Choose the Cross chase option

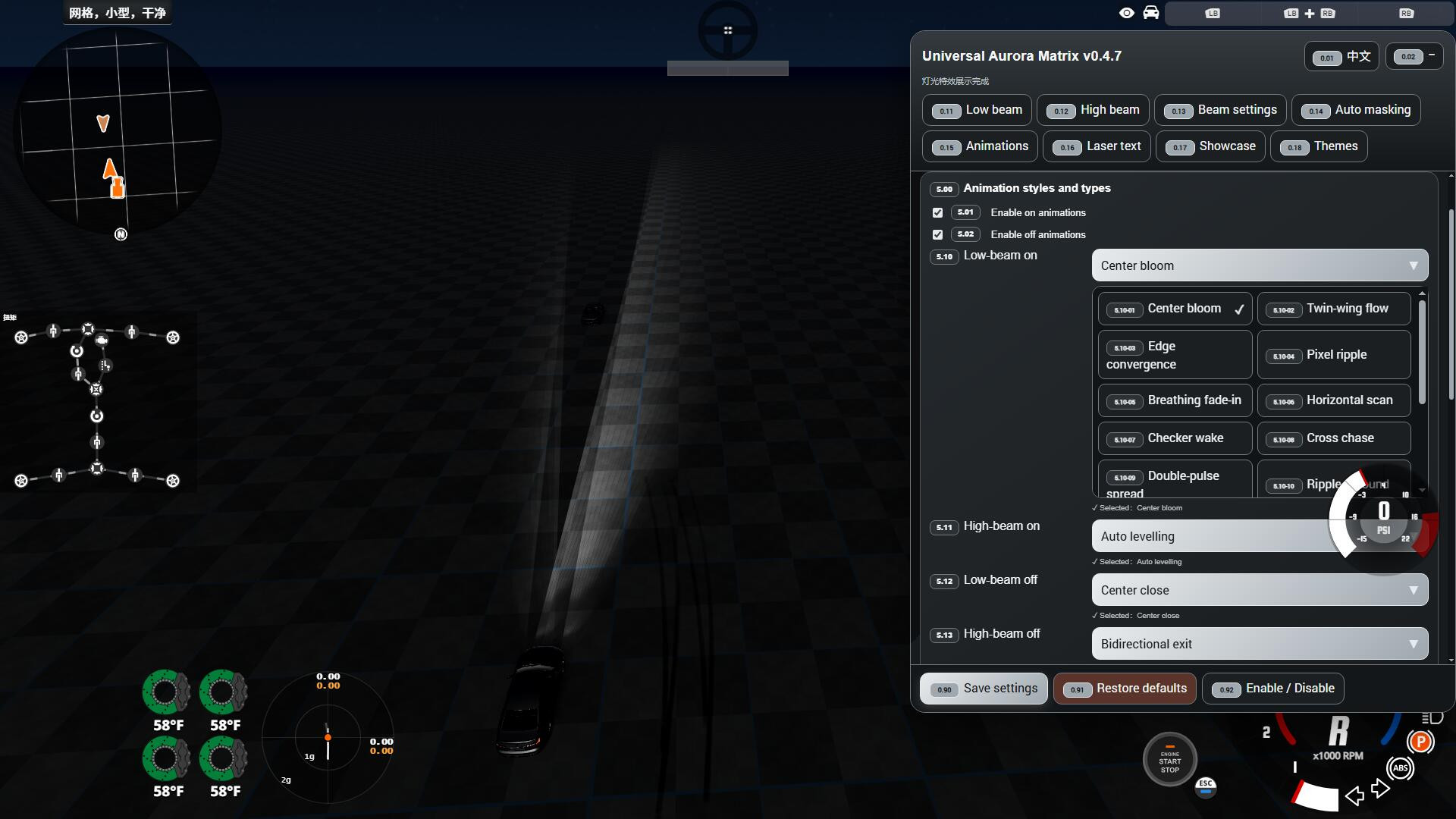[1334, 438]
